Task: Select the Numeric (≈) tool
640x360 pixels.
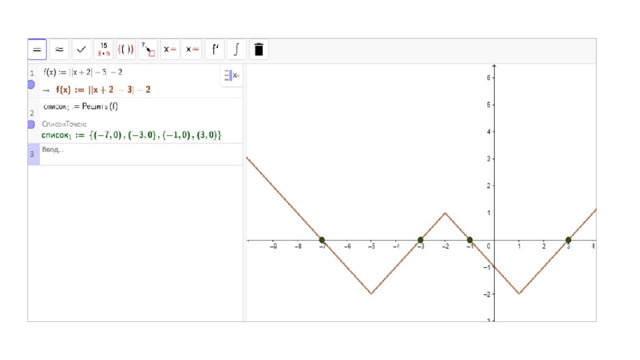Action: click(59, 50)
